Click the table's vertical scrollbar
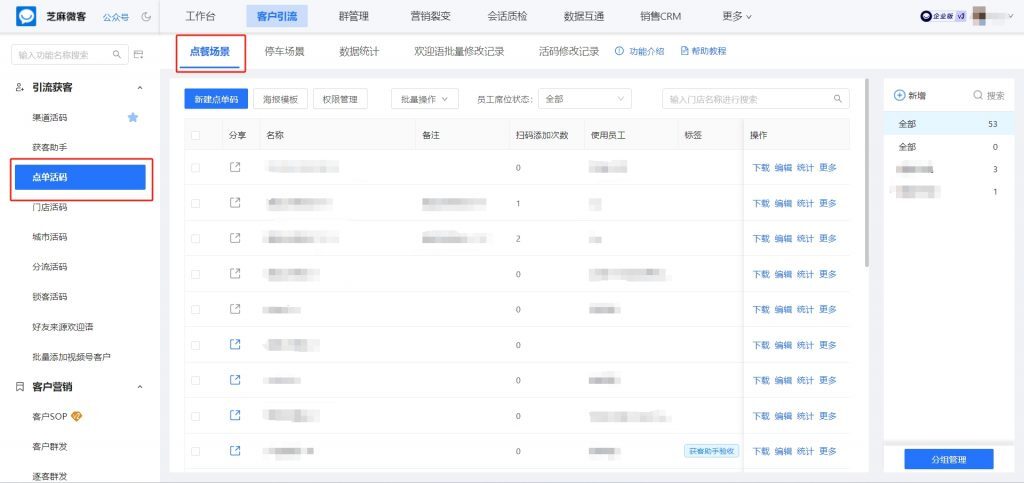This screenshot has width=1024, height=483. point(867,173)
